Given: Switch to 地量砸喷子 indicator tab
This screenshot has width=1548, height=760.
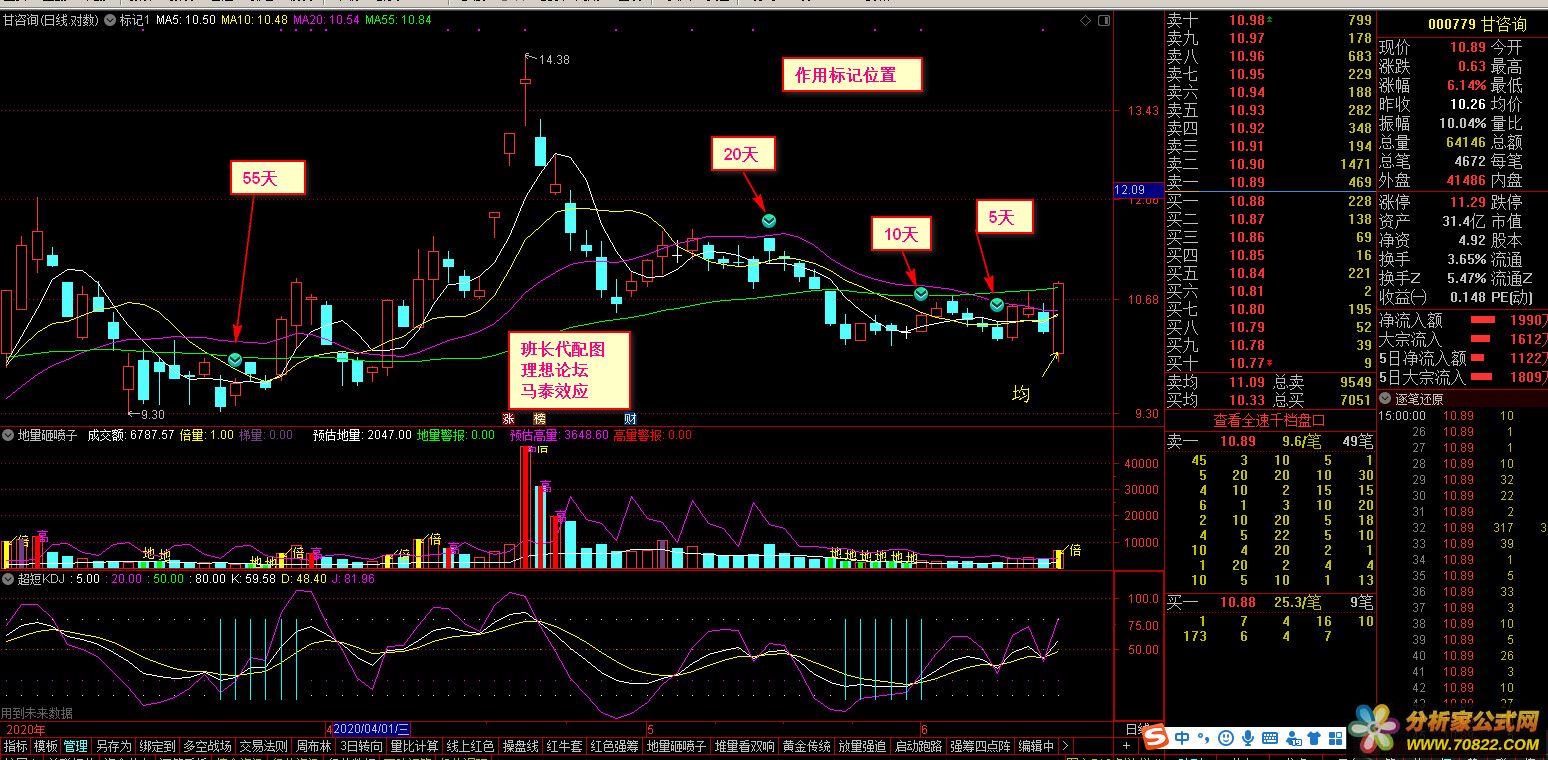Looking at the screenshot, I should [x=676, y=746].
